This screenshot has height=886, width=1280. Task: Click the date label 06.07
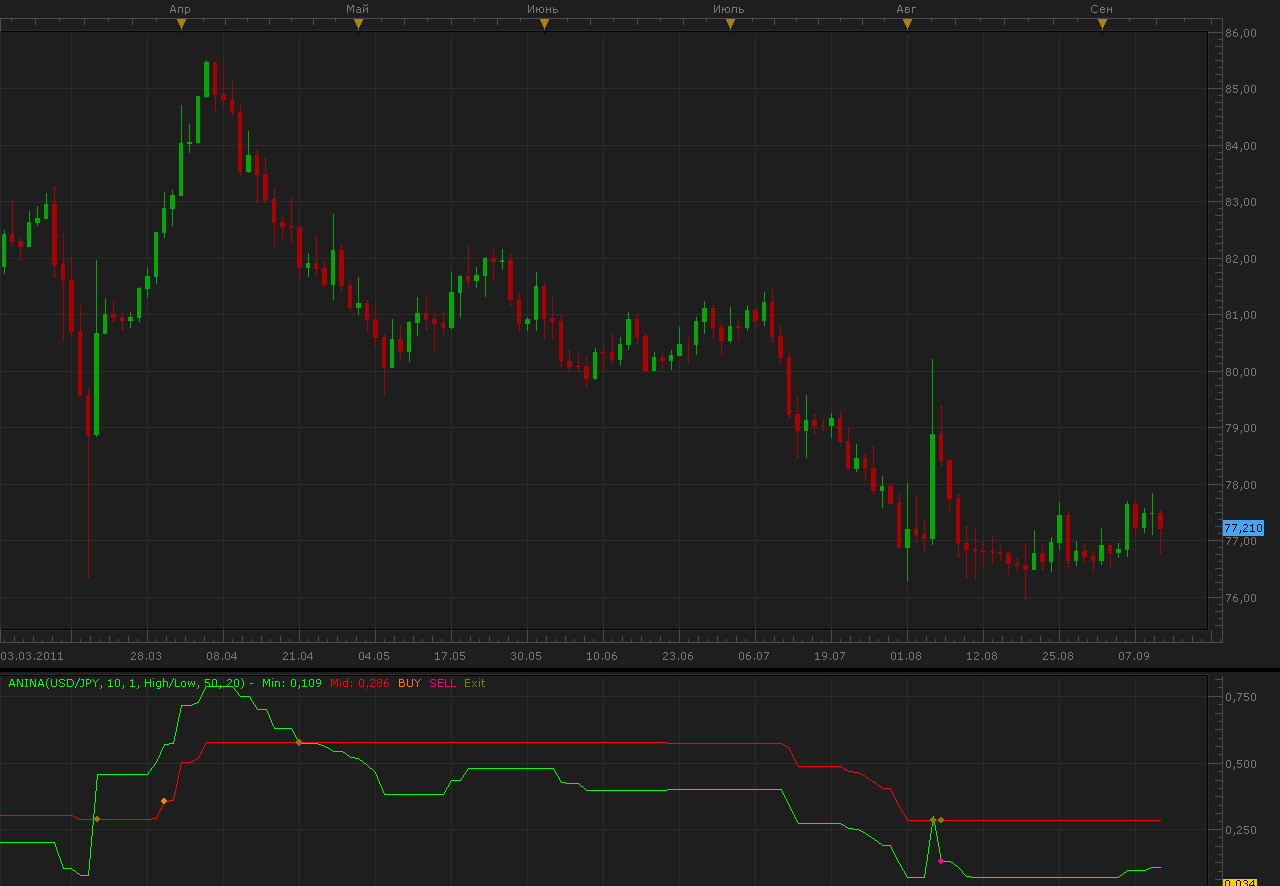[754, 656]
